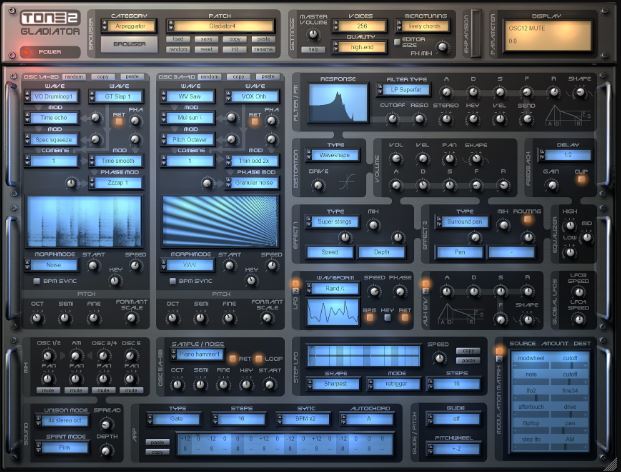Click the Equalizer High knob

(570, 226)
